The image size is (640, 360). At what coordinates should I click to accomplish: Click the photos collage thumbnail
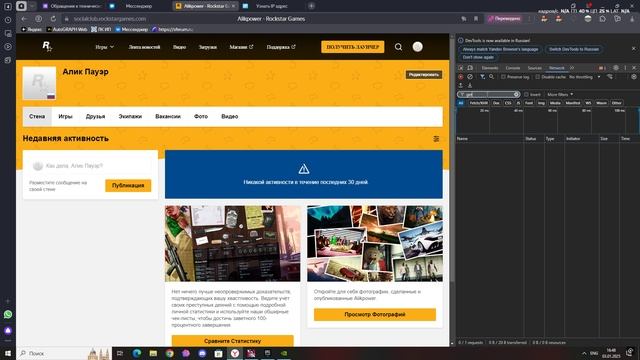coord(375,244)
